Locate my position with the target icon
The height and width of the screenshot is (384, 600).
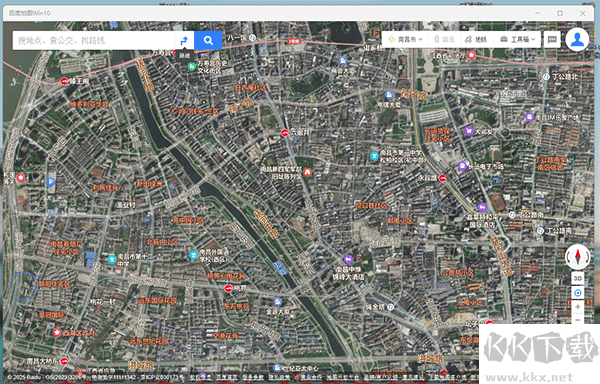coord(578,293)
